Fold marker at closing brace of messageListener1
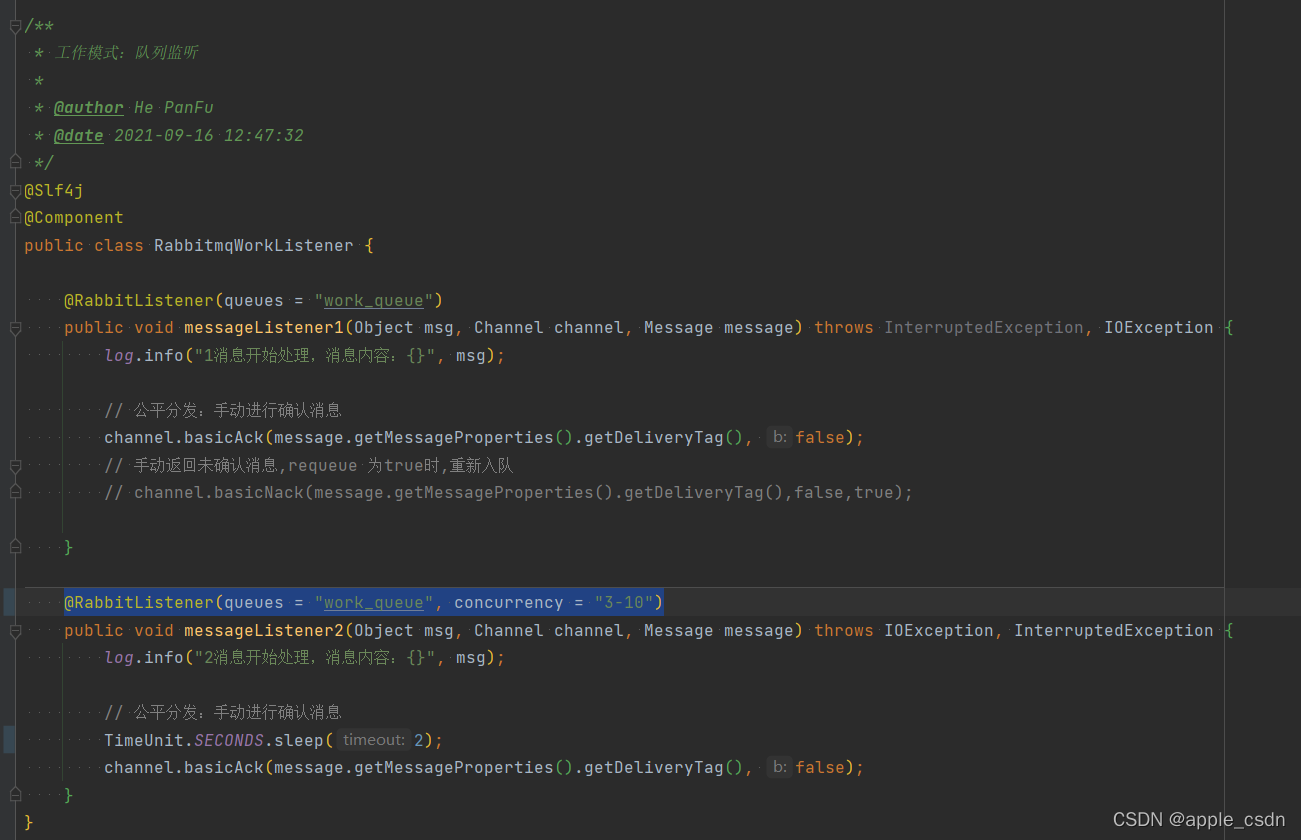Viewport: 1301px width, 840px height. coord(15,547)
